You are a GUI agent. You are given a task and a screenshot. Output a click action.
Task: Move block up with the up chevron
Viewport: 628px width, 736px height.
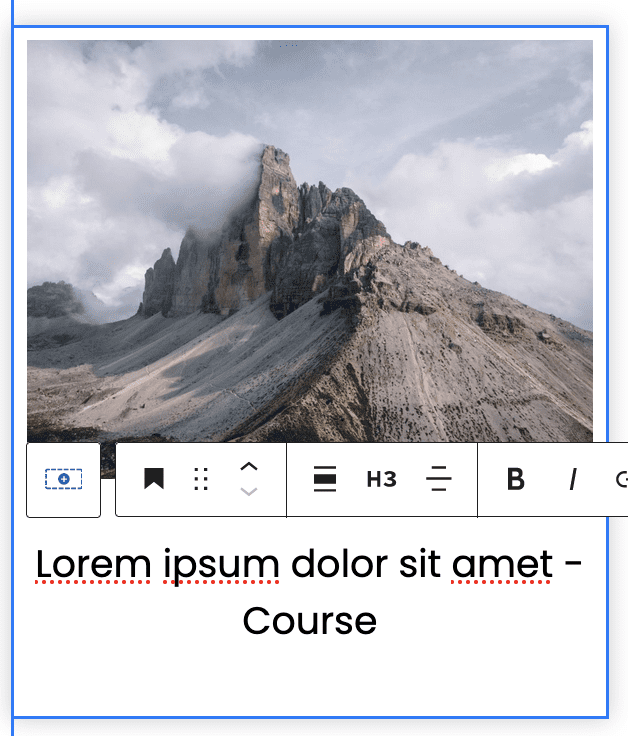point(249,467)
